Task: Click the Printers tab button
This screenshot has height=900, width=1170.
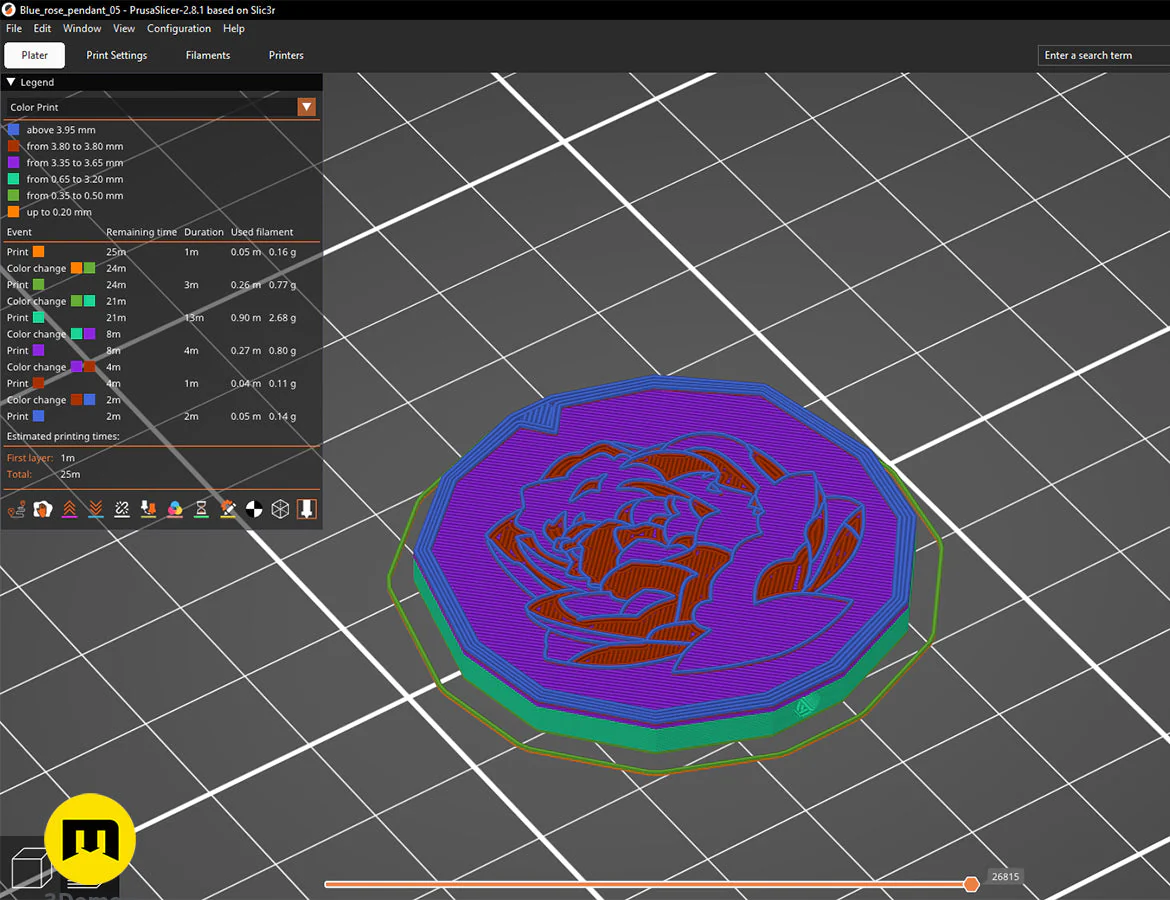Action: tap(286, 55)
